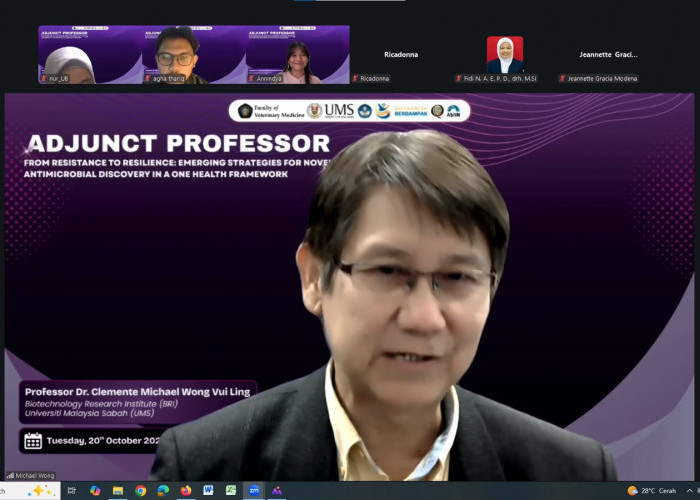The image size is (700, 500).
Task: Click the muted mic icon beside agha thariq
Action: (148, 79)
